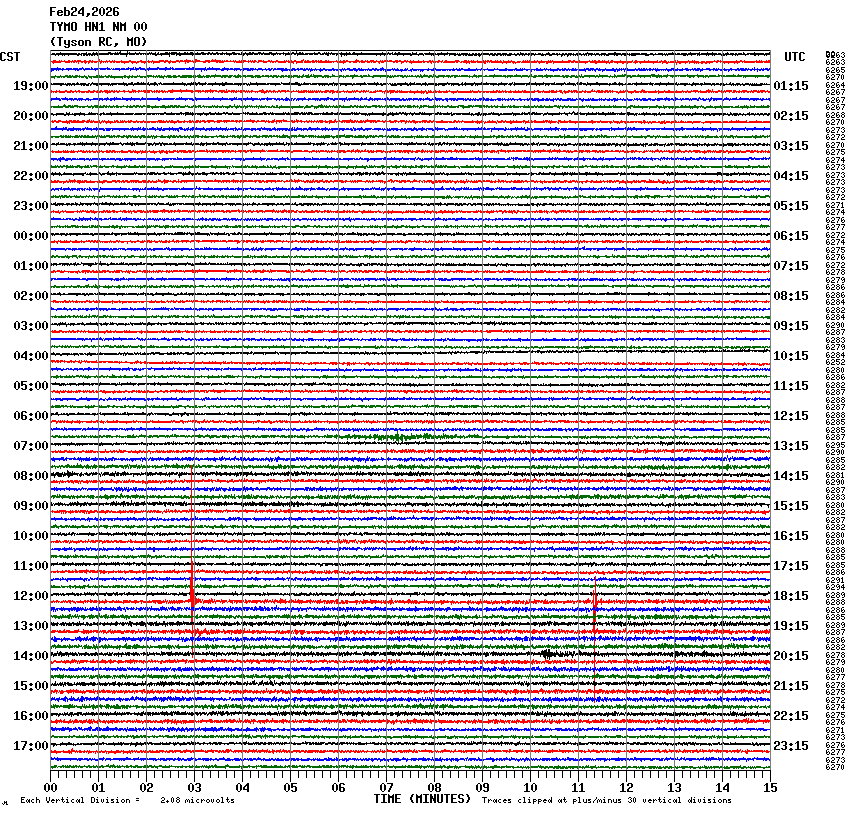Click the red spike near minute 11 at 12:00 CST
Viewport: 850px width, 814px height.
pos(595,602)
